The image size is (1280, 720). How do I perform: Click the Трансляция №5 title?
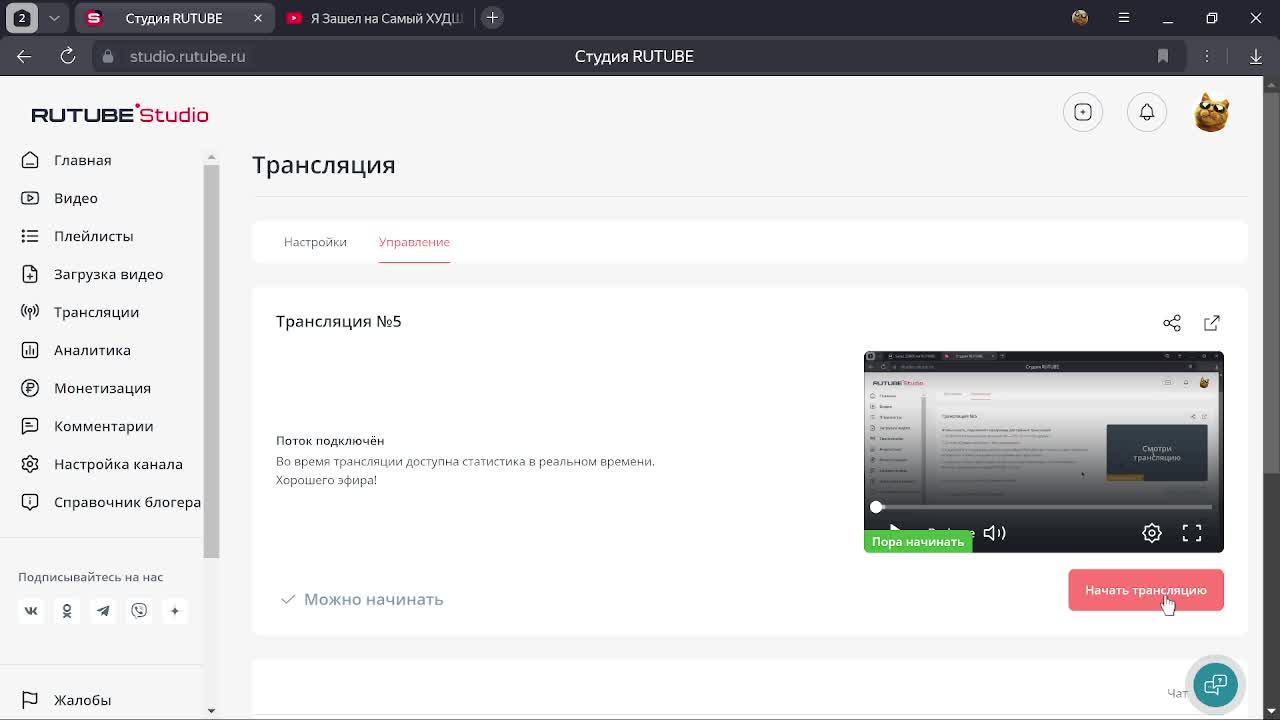point(339,321)
